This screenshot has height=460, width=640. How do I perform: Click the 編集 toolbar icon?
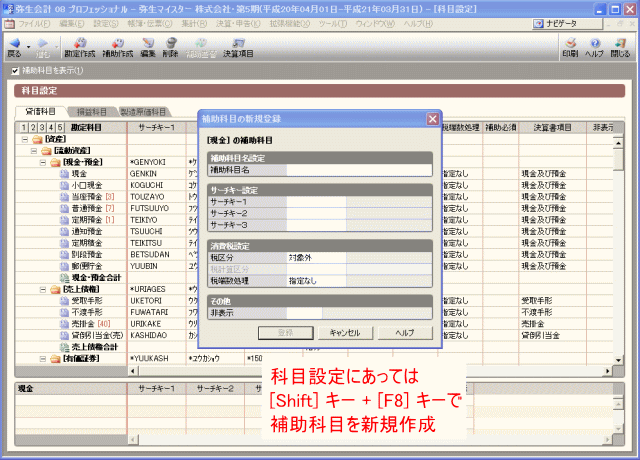point(148,46)
